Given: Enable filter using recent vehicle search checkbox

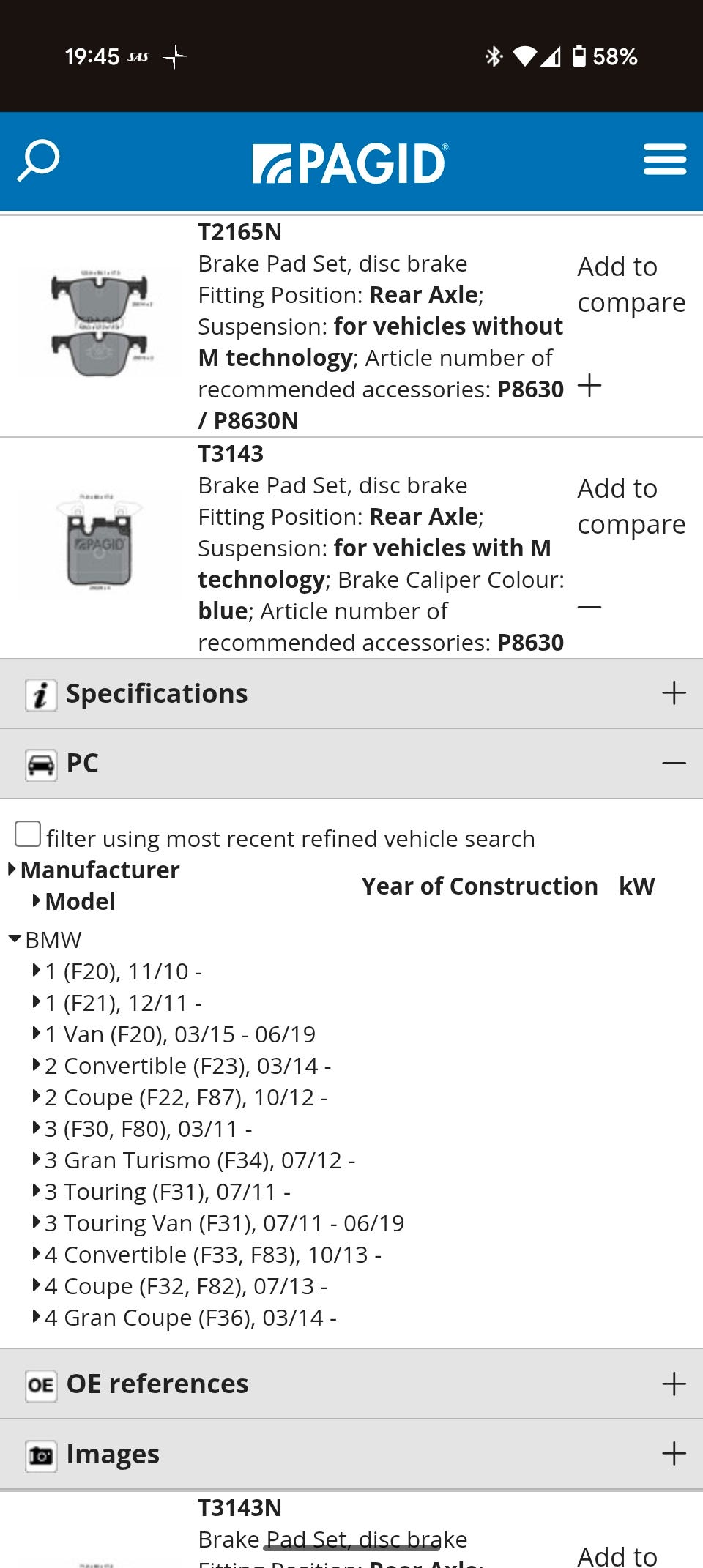Looking at the screenshot, I should tap(28, 835).
